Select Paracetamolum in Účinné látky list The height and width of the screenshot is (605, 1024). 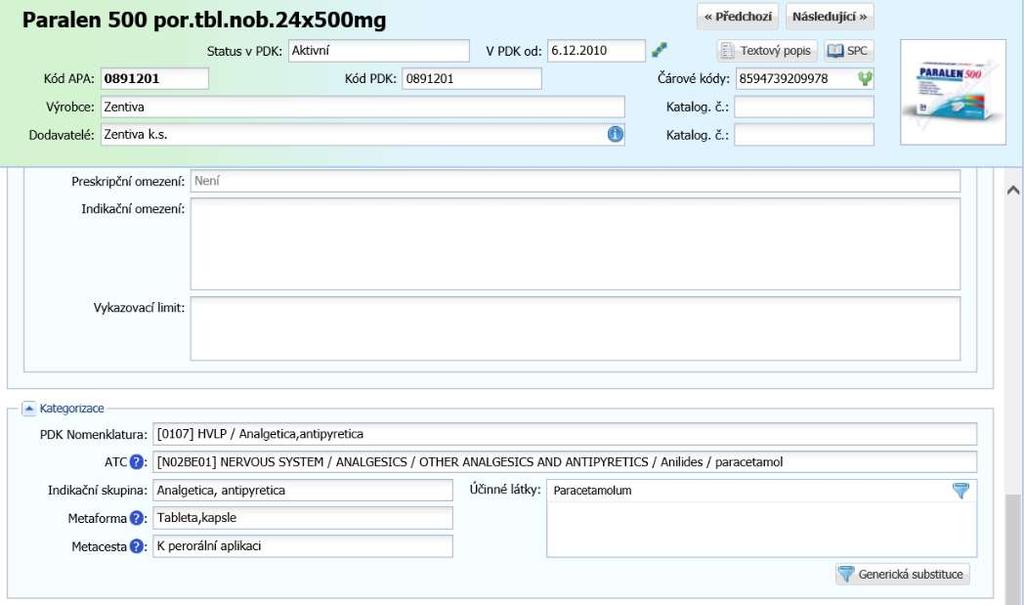[592, 491]
